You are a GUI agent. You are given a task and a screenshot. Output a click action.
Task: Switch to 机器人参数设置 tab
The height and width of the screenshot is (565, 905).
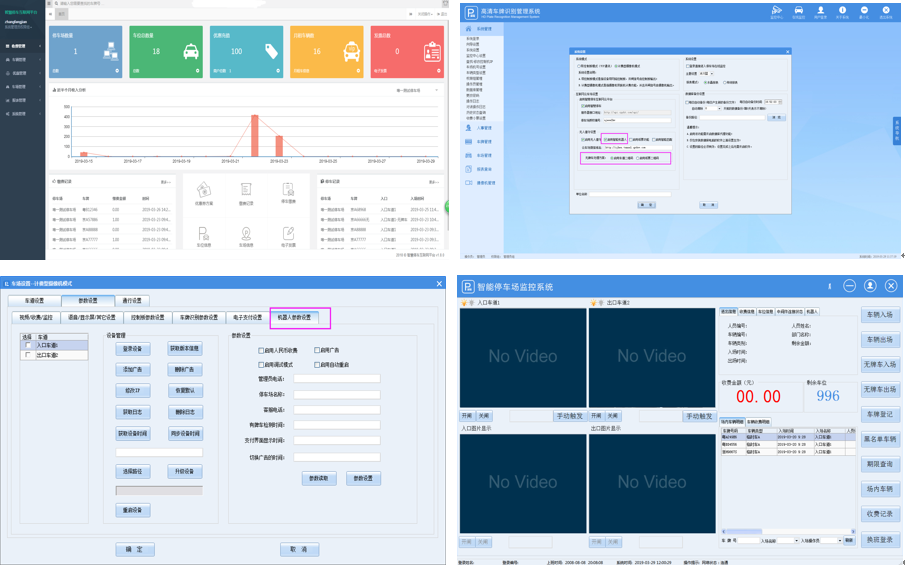point(300,318)
